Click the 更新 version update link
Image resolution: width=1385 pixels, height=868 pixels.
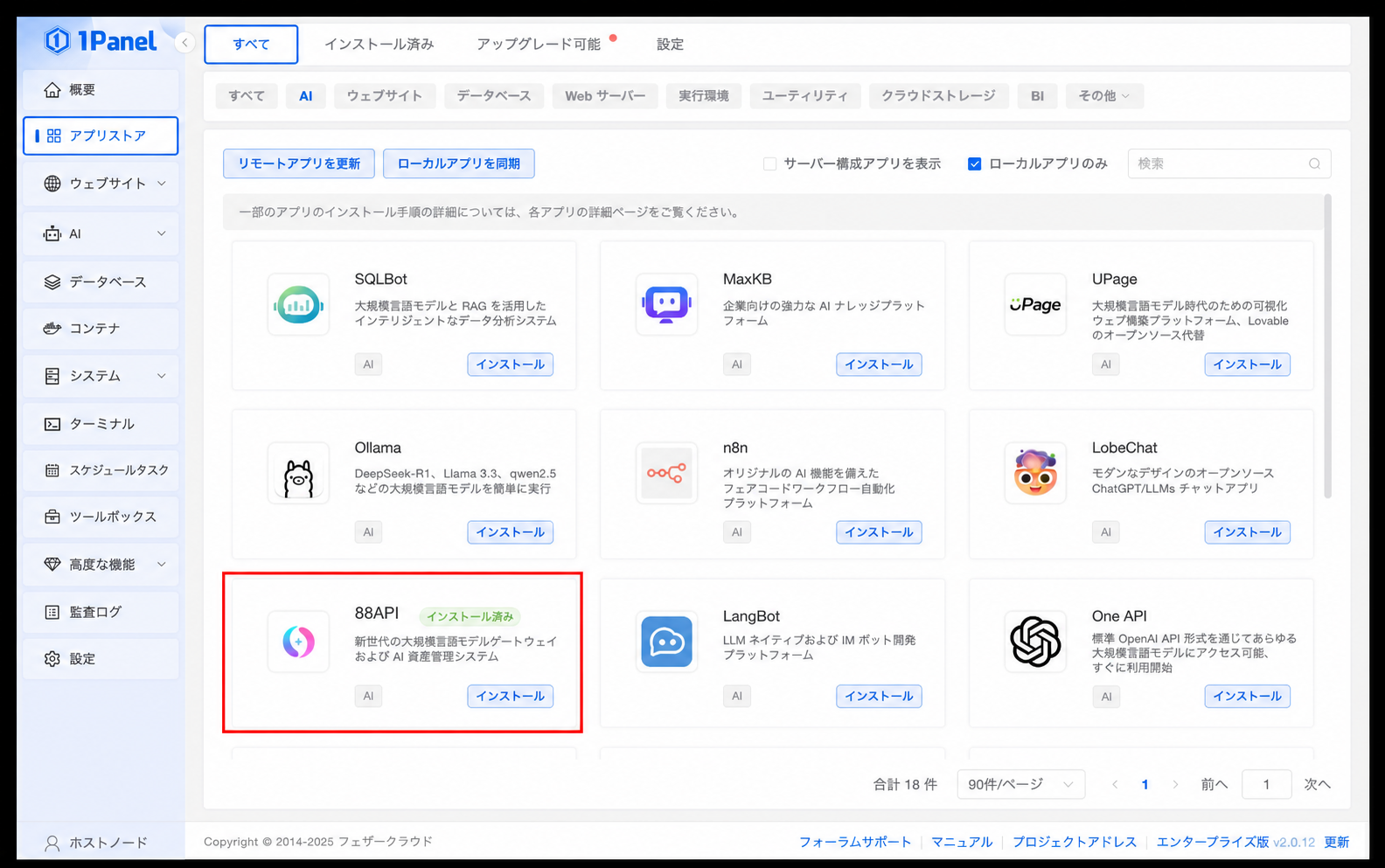coord(1337,842)
